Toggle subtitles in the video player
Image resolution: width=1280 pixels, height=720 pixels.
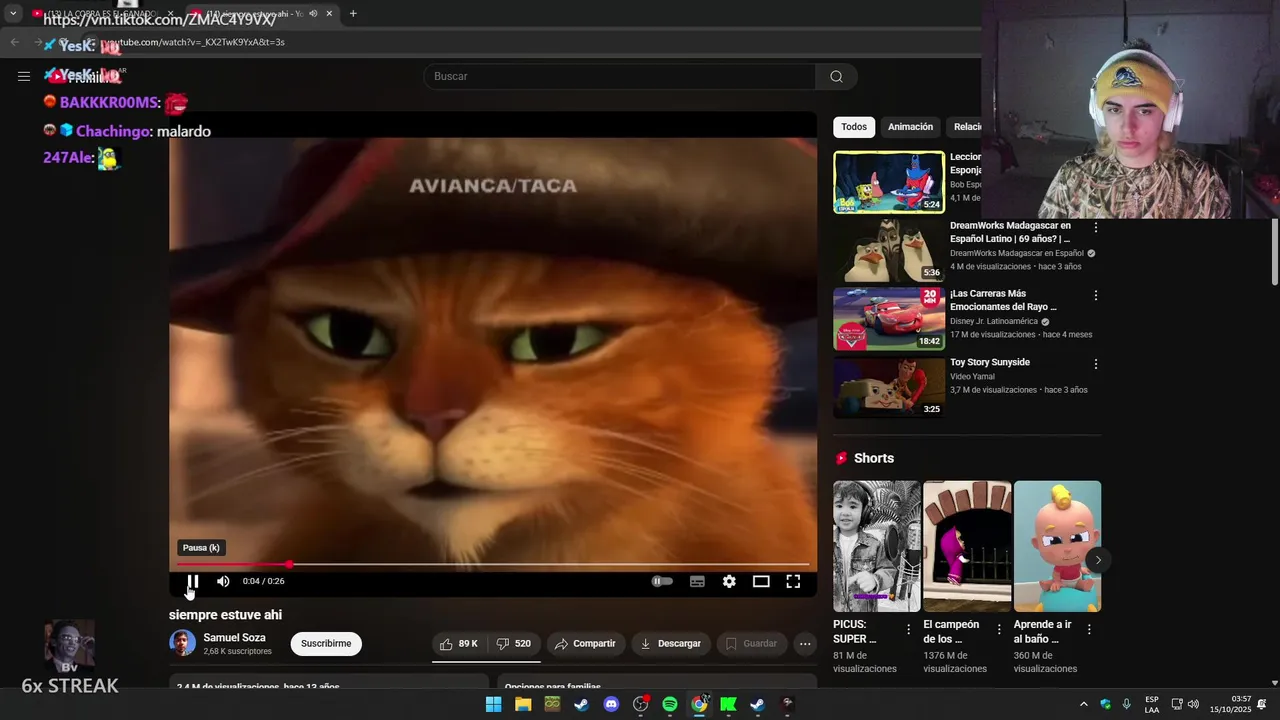click(697, 581)
